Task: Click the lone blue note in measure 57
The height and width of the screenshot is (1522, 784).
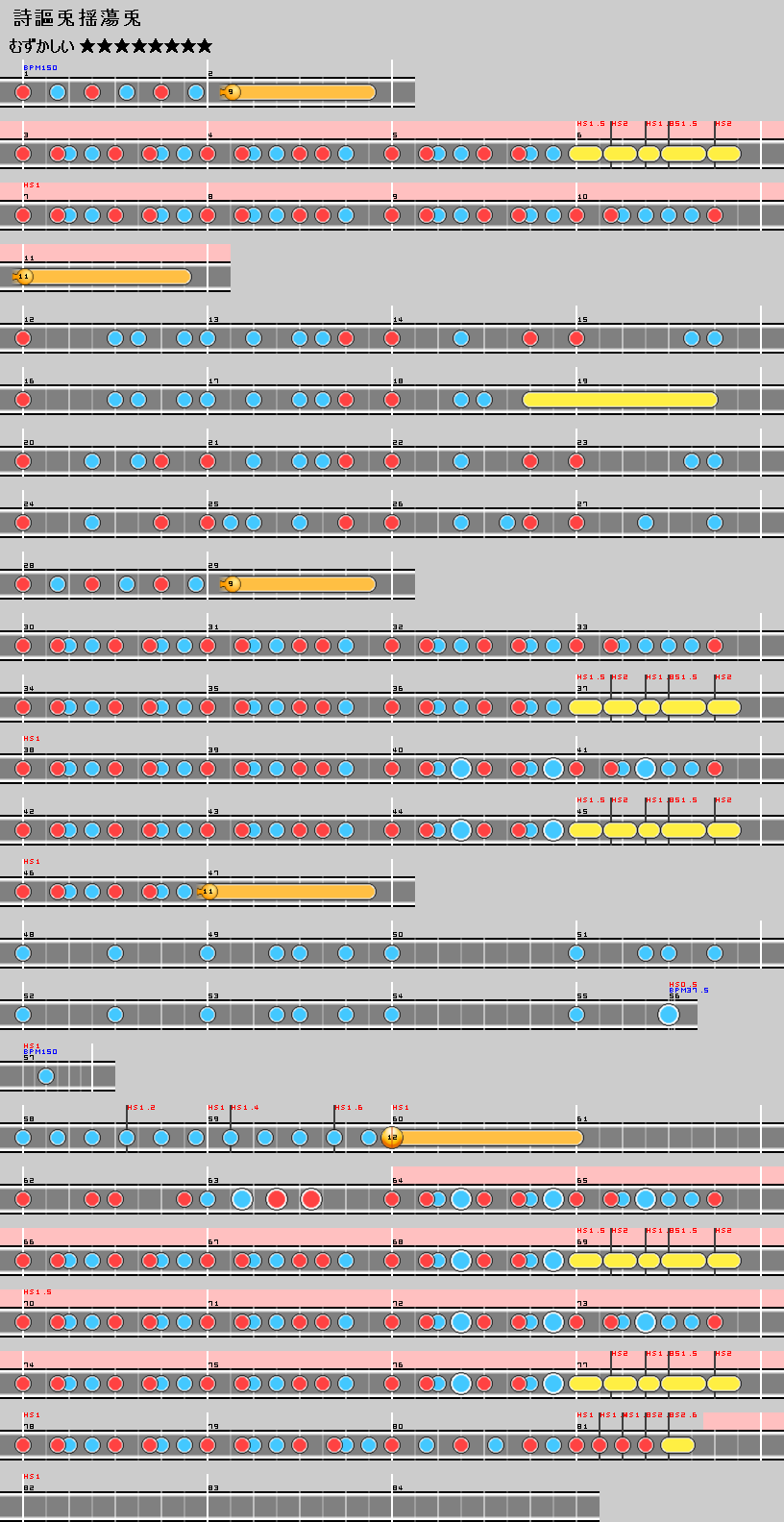Action: pos(46,1076)
